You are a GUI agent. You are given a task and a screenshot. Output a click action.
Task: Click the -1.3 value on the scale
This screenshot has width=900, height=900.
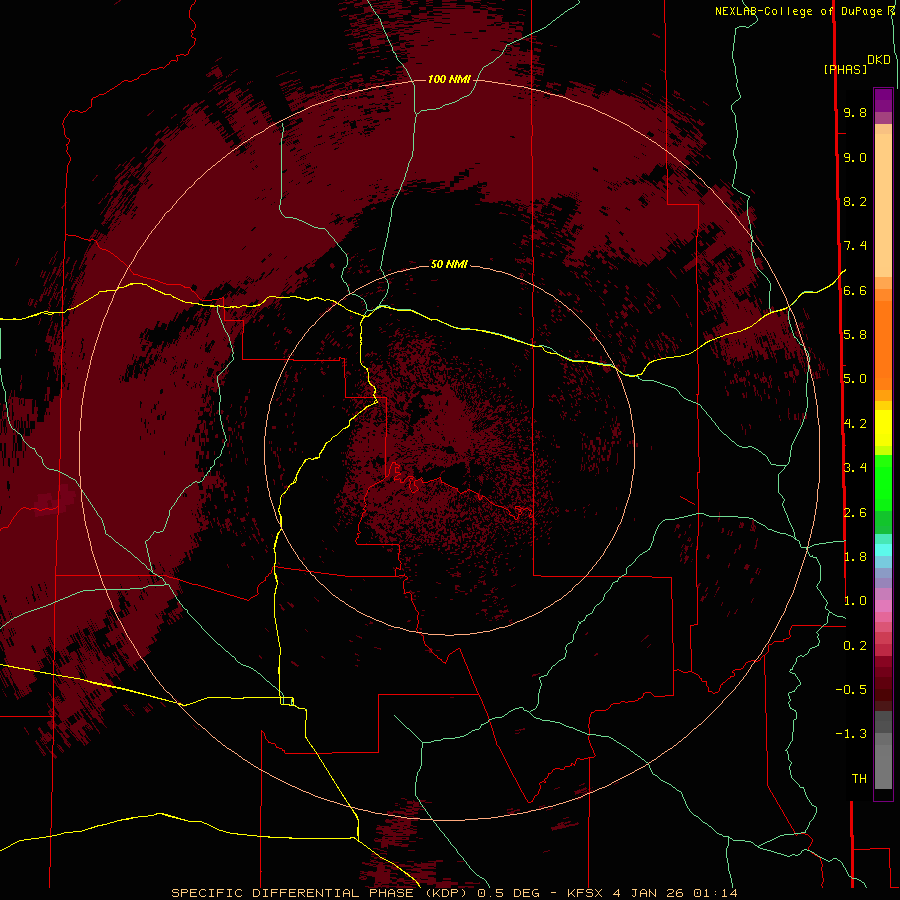[851, 734]
